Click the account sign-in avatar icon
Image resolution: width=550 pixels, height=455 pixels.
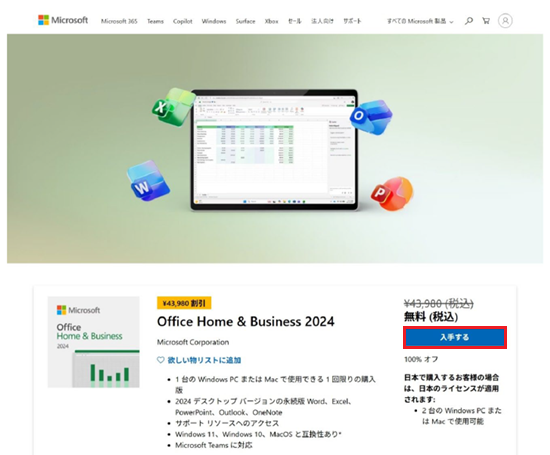[x=505, y=21]
